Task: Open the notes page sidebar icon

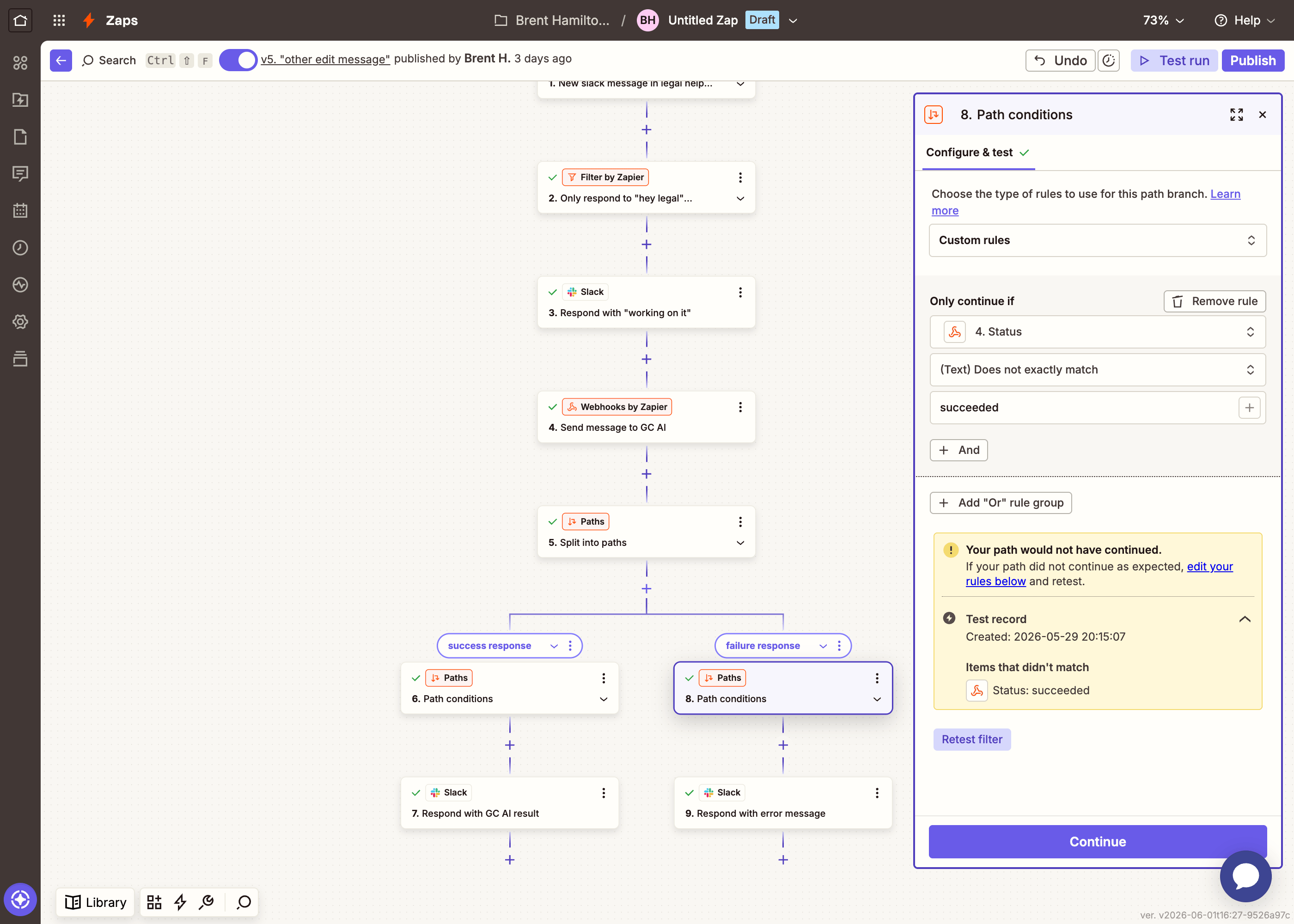Action: (x=20, y=136)
